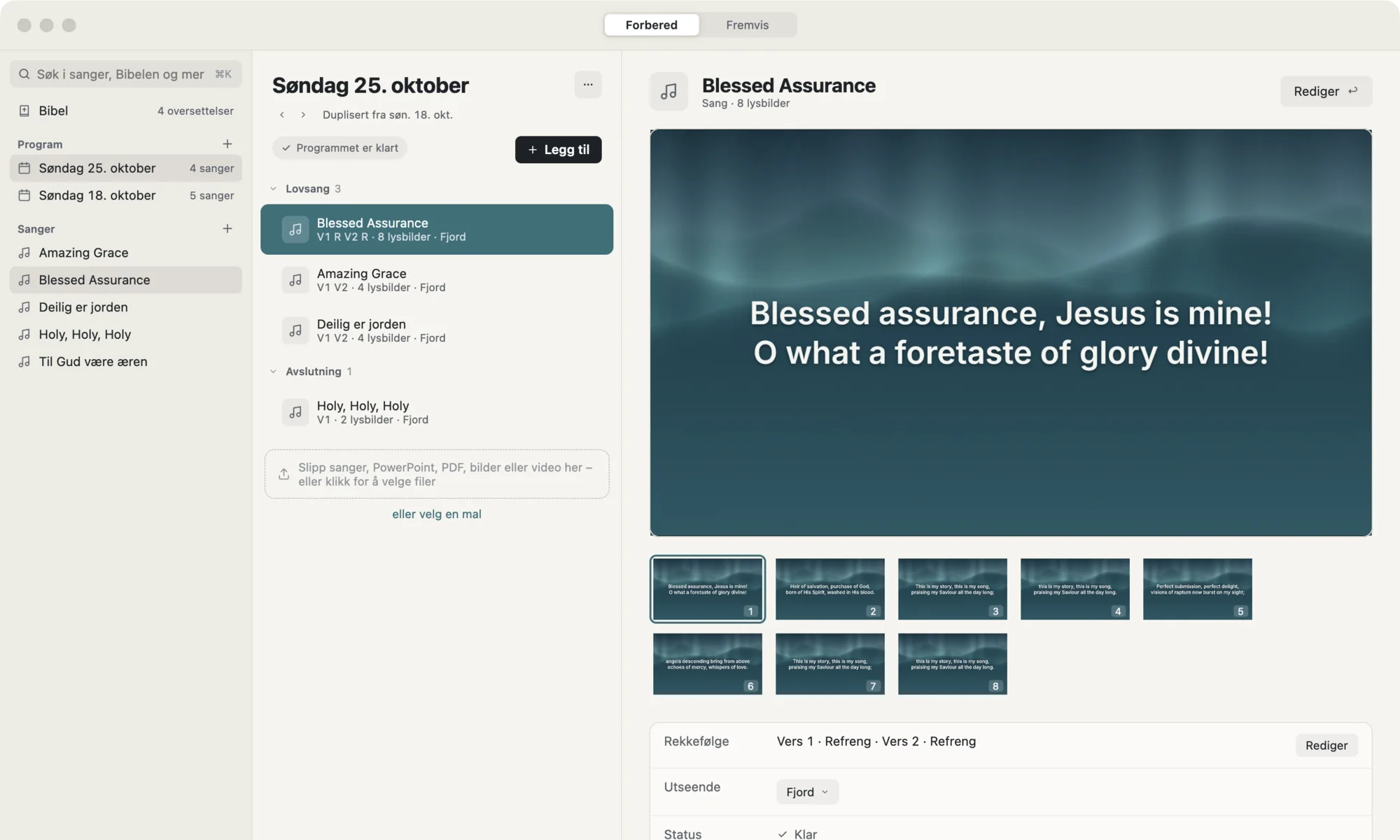Screen dimensions: 1400x840
Task: Click Rediger in the Rekkefølge row
Action: pyautogui.click(x=1326, y=745)
